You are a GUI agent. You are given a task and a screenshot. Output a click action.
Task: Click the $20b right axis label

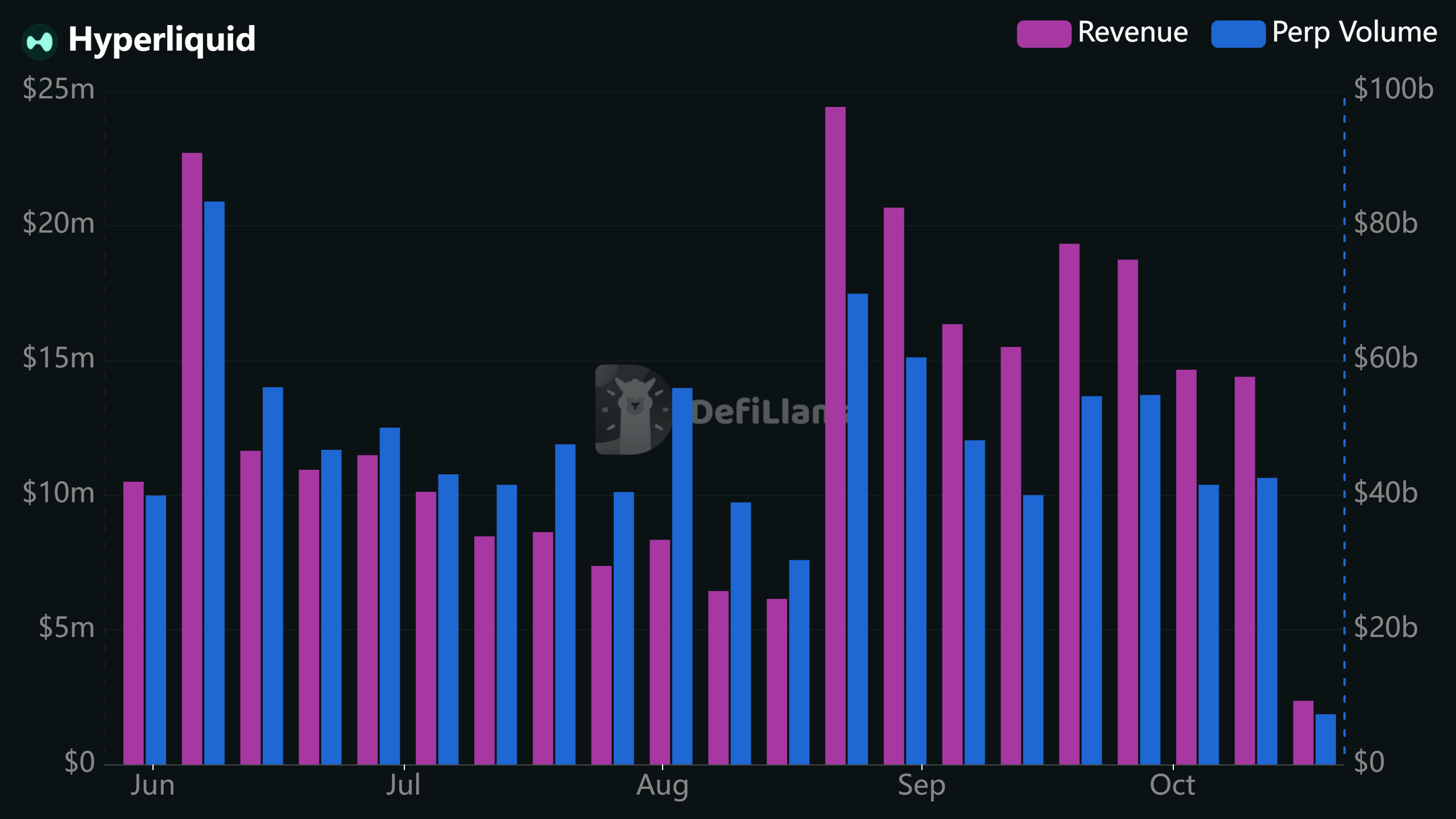(1385, 627)
